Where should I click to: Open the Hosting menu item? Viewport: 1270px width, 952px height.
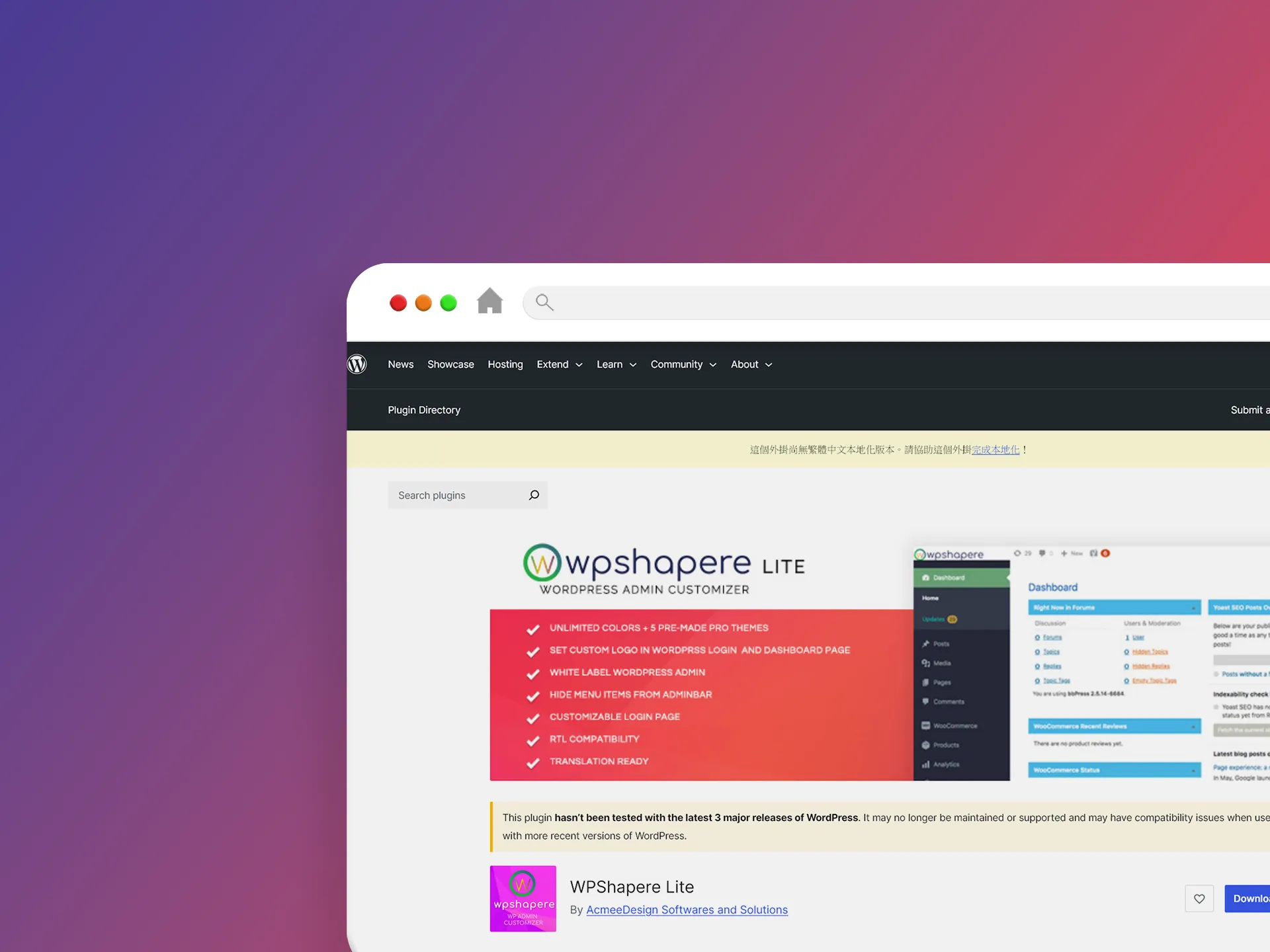tap(505, 364)
